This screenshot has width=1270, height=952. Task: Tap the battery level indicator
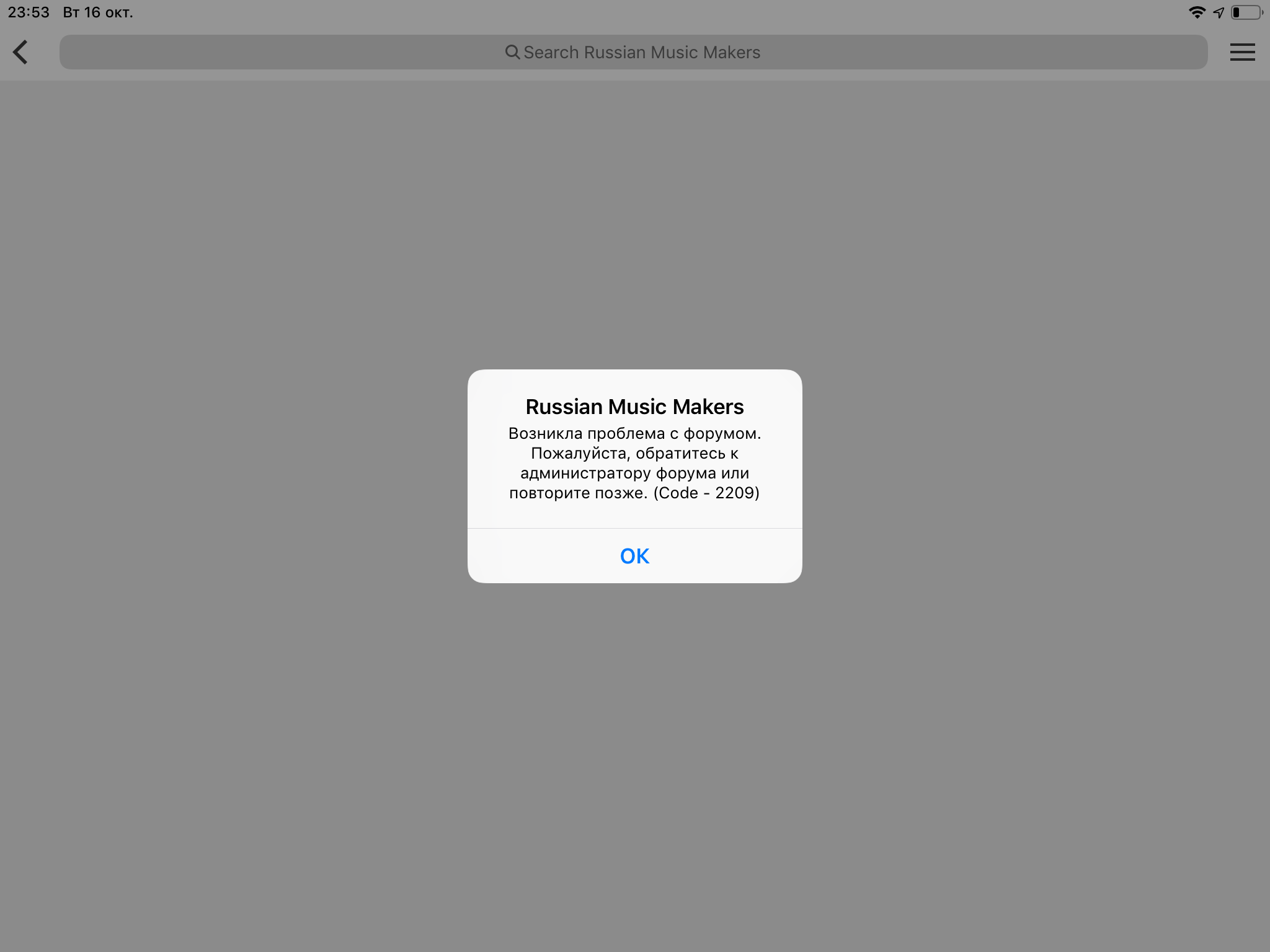tap(1246, 12)
